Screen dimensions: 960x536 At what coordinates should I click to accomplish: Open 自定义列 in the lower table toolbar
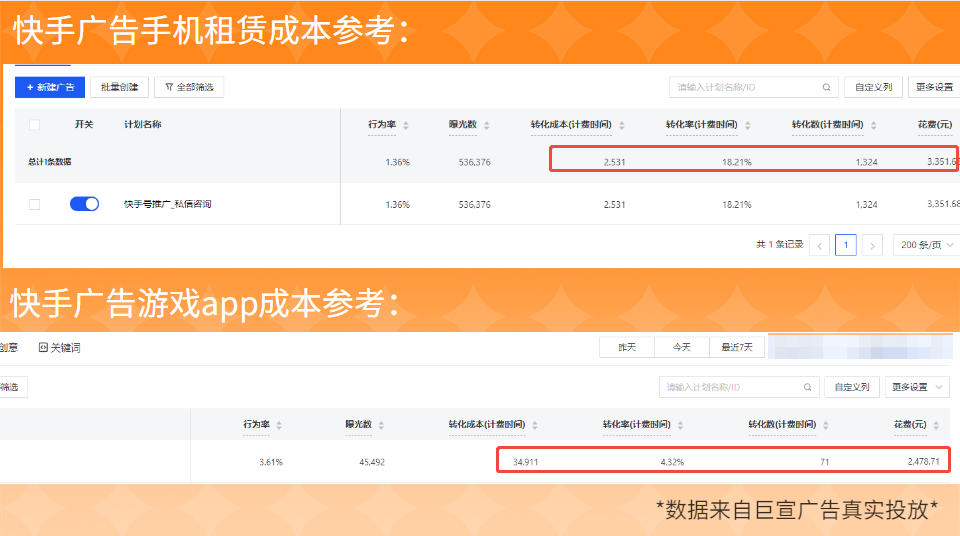pos(852,387)
